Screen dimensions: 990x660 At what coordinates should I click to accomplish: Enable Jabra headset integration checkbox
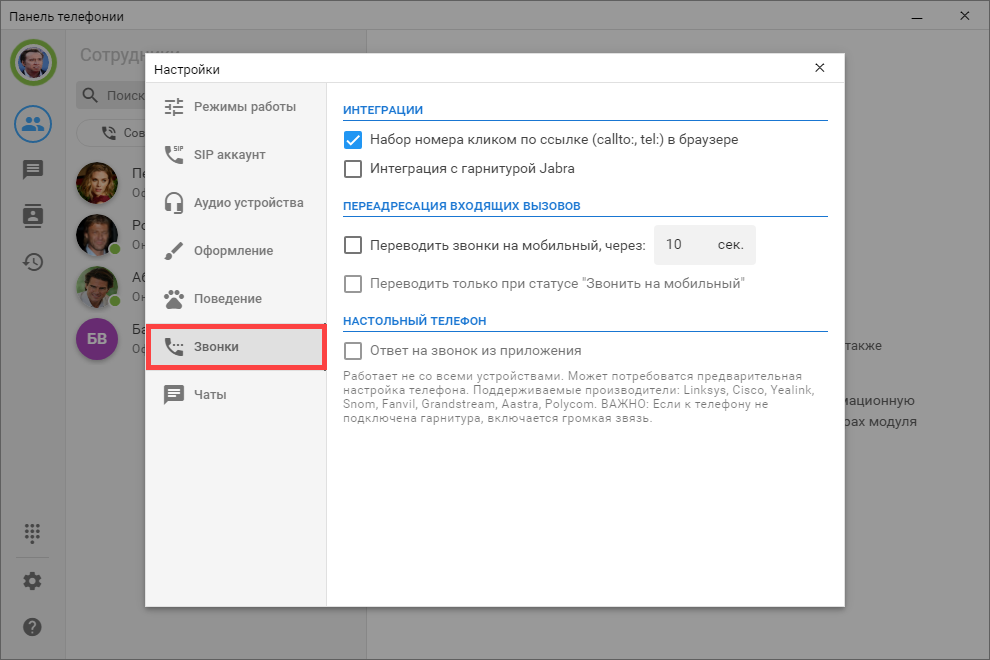tap(353, 169)
